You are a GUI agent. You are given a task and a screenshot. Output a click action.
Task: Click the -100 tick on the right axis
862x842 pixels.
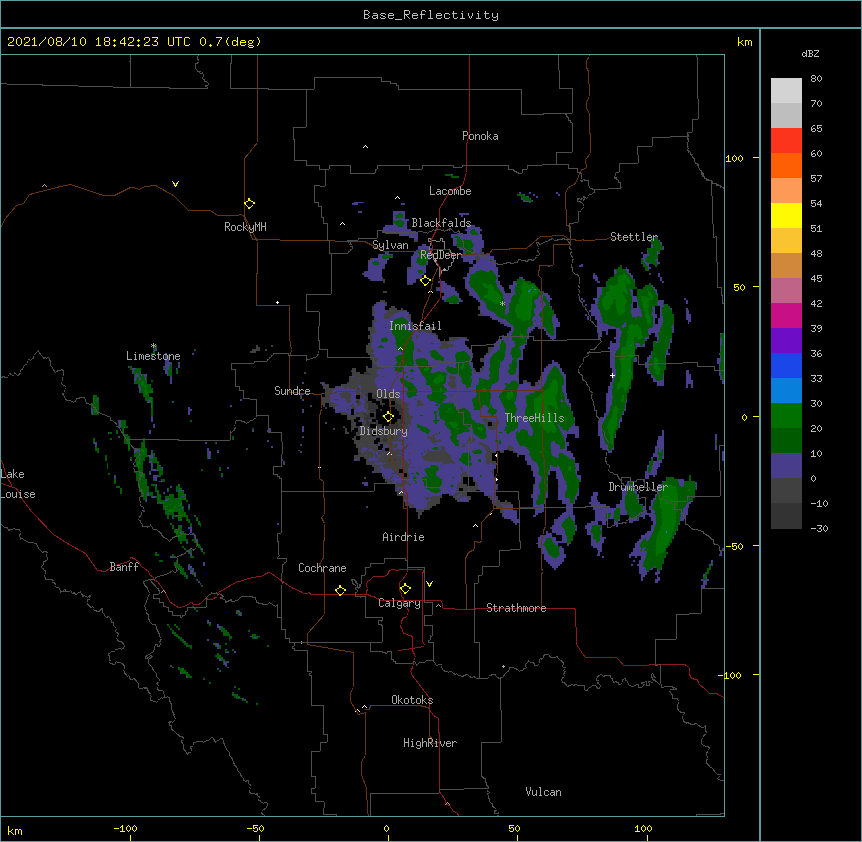pos(730,675)
